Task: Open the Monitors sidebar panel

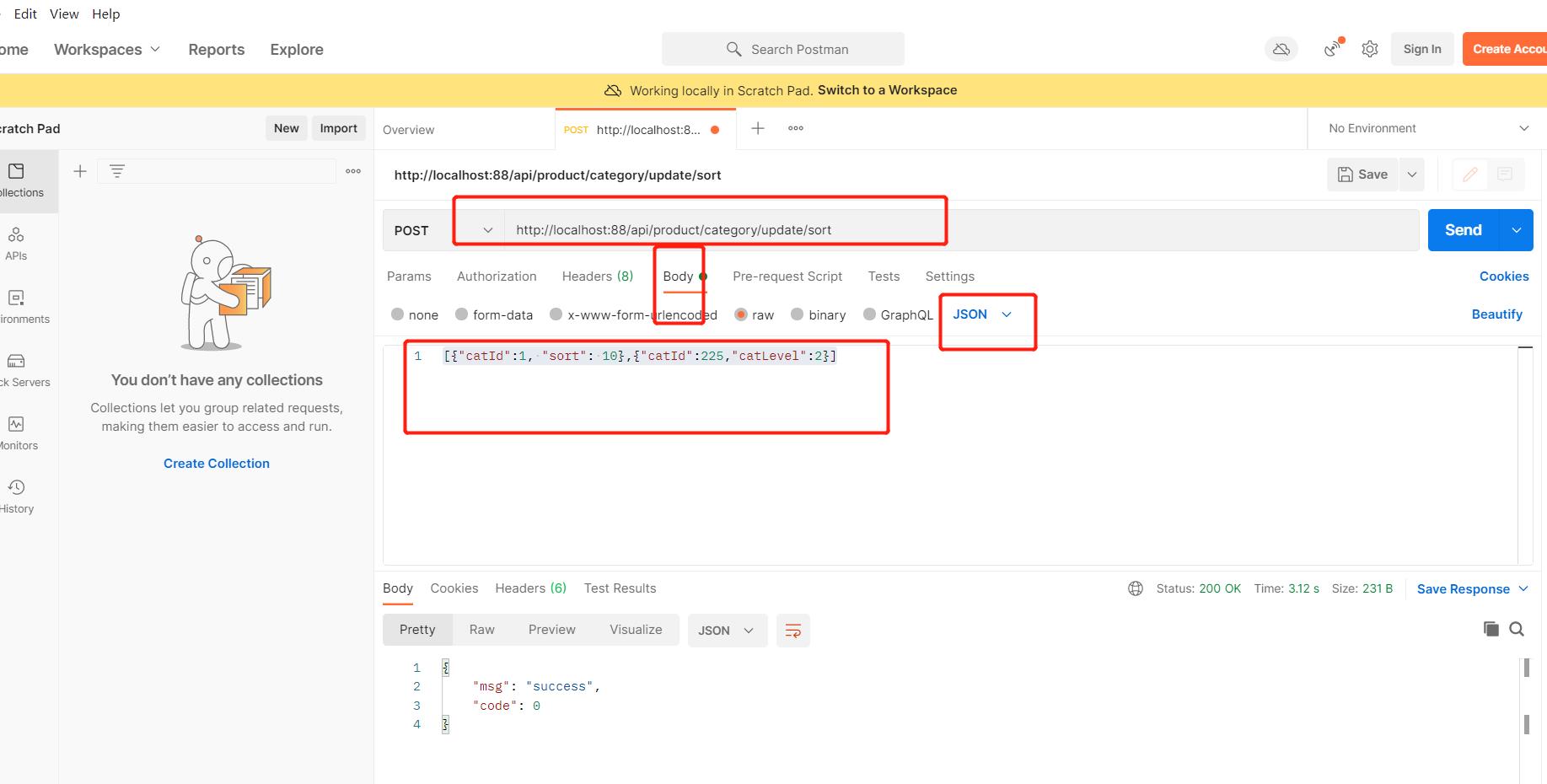Action: [19, 433]
